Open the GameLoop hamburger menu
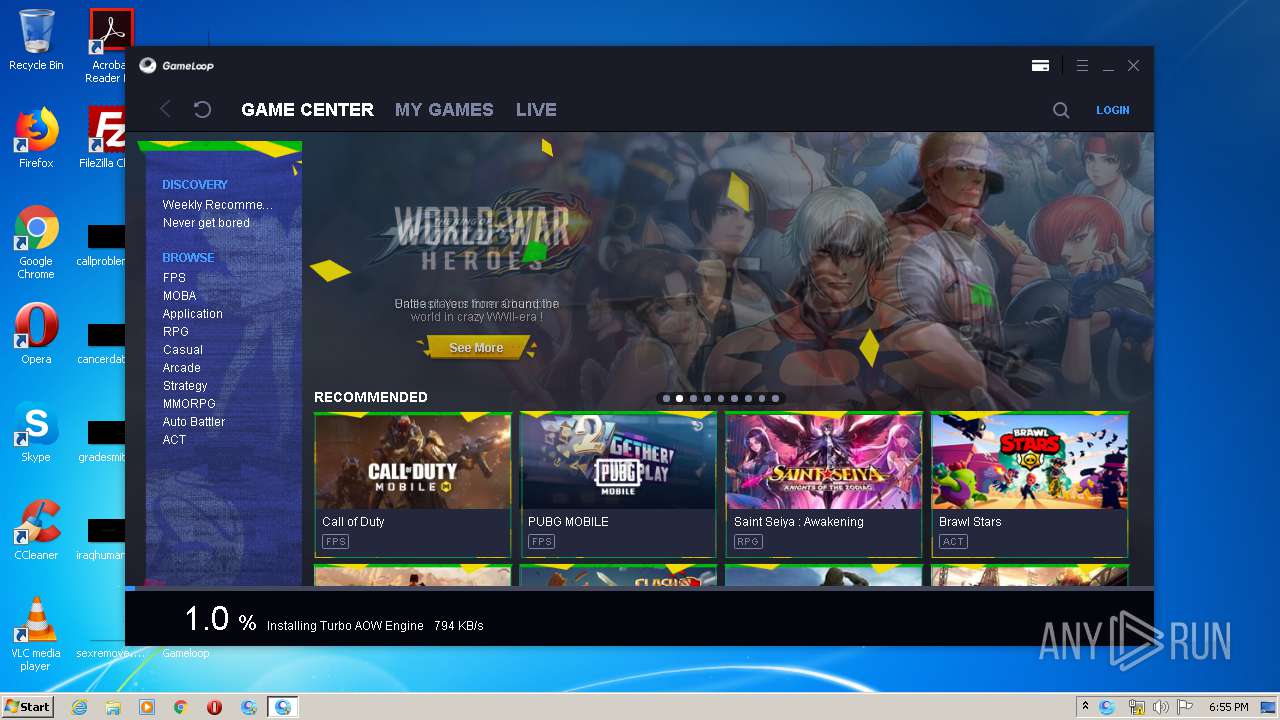 point(1082,66)
